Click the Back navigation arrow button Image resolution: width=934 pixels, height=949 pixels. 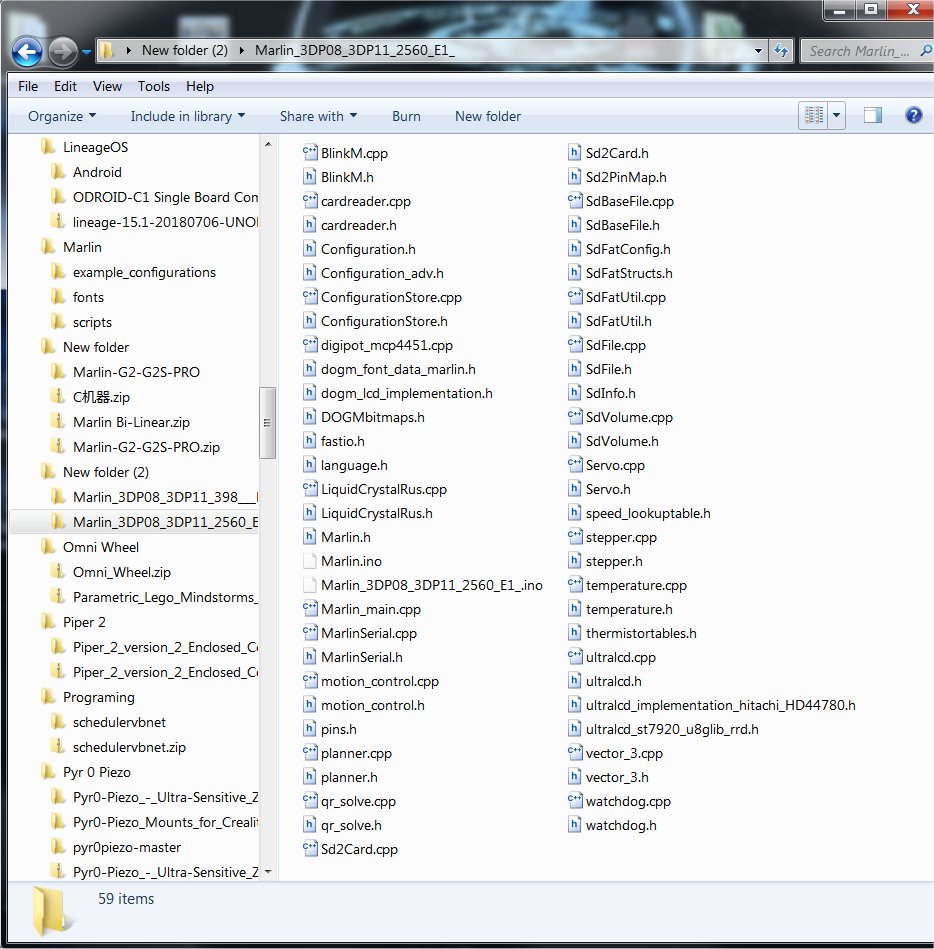[x=28, y=51]
